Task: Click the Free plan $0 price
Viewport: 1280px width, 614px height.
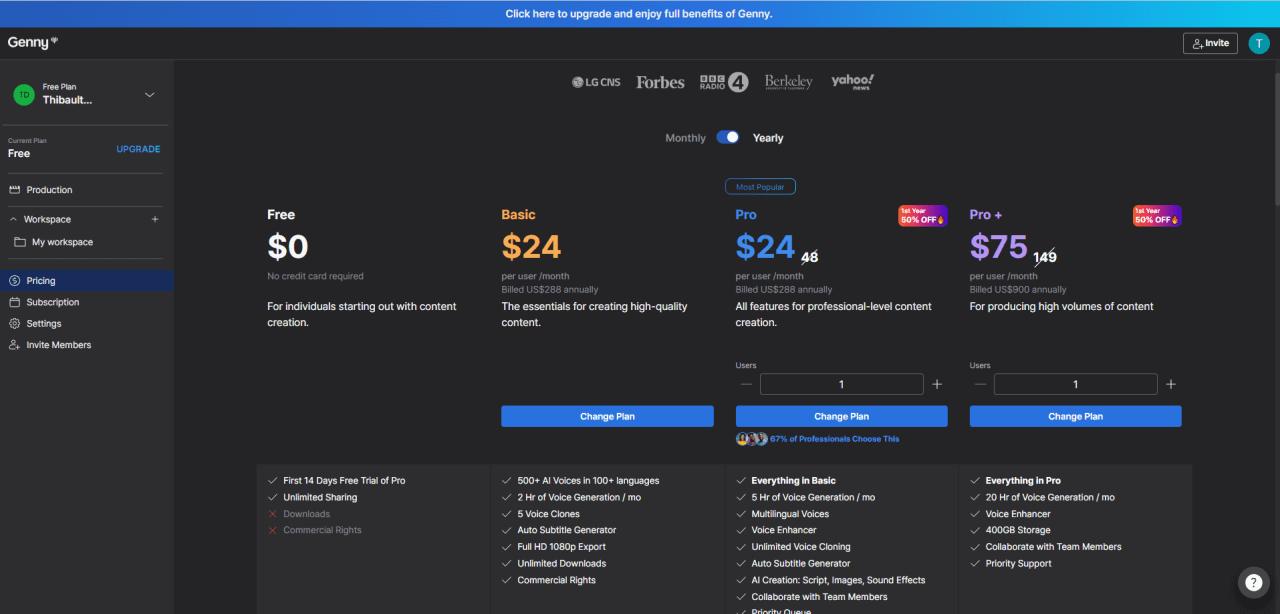Action: point(288,246)
